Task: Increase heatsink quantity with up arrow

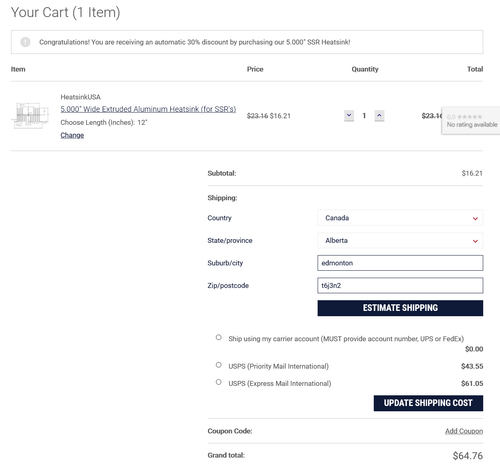Action: (x=379, y=116)
